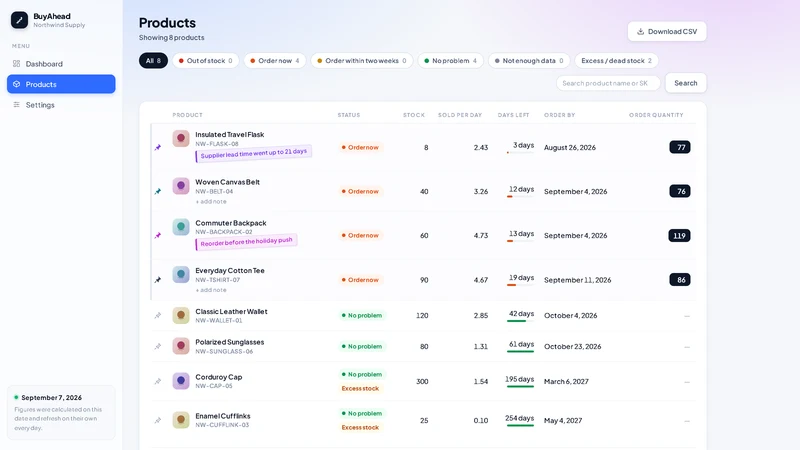The width and height of the screenshot is (800, 450).
Task: Download the products CSV
Action: click(x=667, y=32)
